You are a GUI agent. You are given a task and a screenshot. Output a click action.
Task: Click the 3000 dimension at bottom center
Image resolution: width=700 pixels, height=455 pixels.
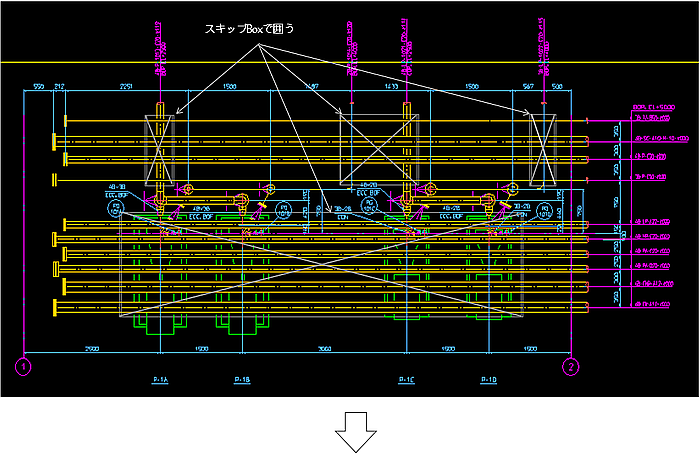[324, 350]
